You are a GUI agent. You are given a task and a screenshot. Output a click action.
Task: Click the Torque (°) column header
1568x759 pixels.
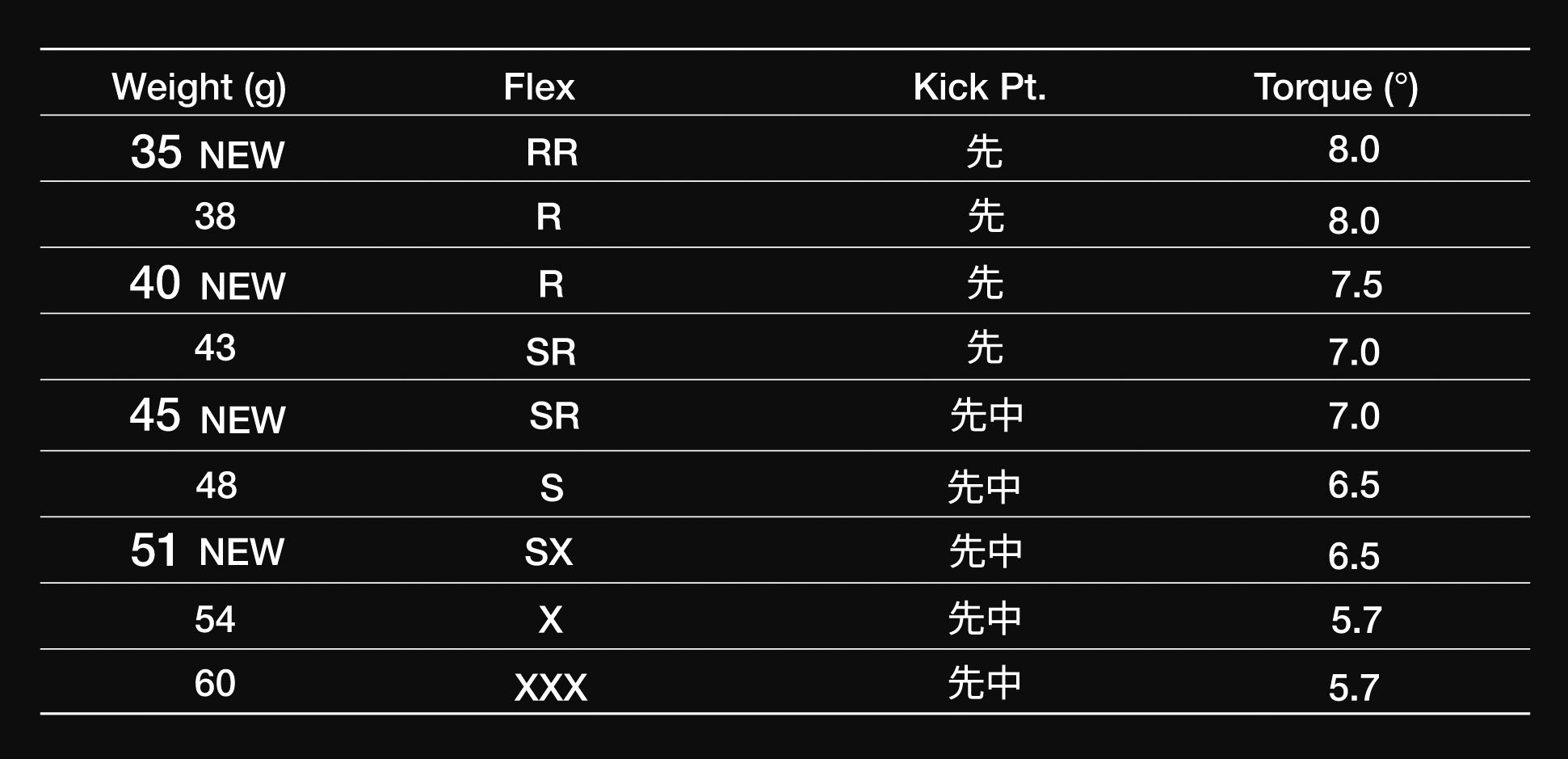coord(1336,87)
